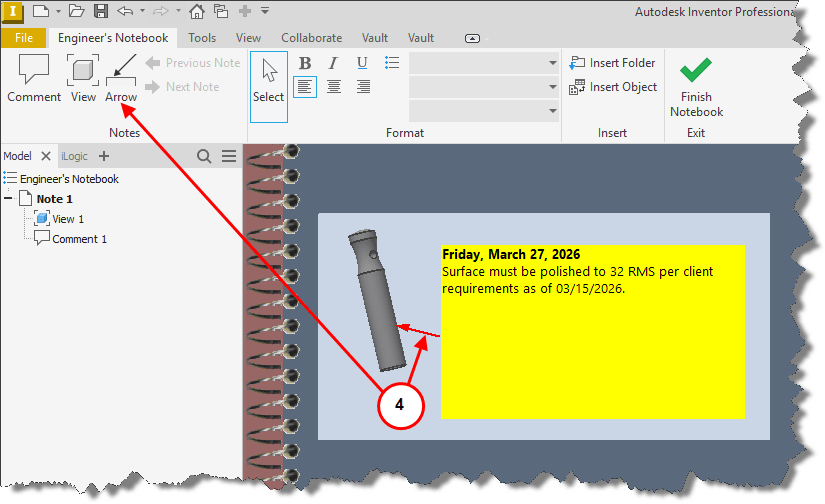825x504 pixels.
Task: Open the New file dropdown arrow
Action: click(58, 11)
